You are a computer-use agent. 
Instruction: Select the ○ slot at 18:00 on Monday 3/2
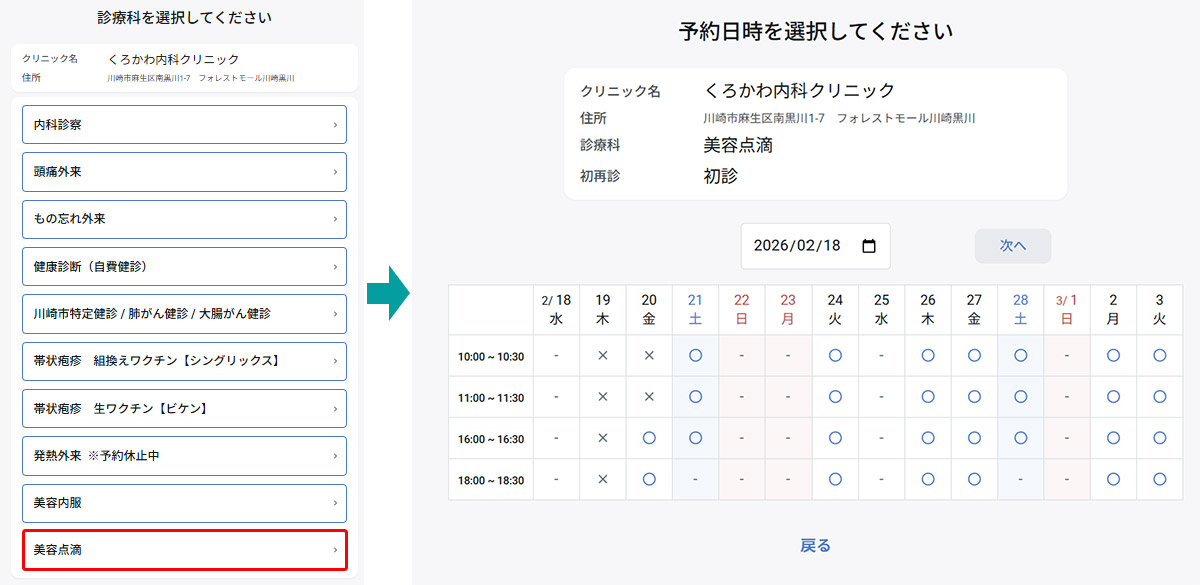(x=1113, y=478)
